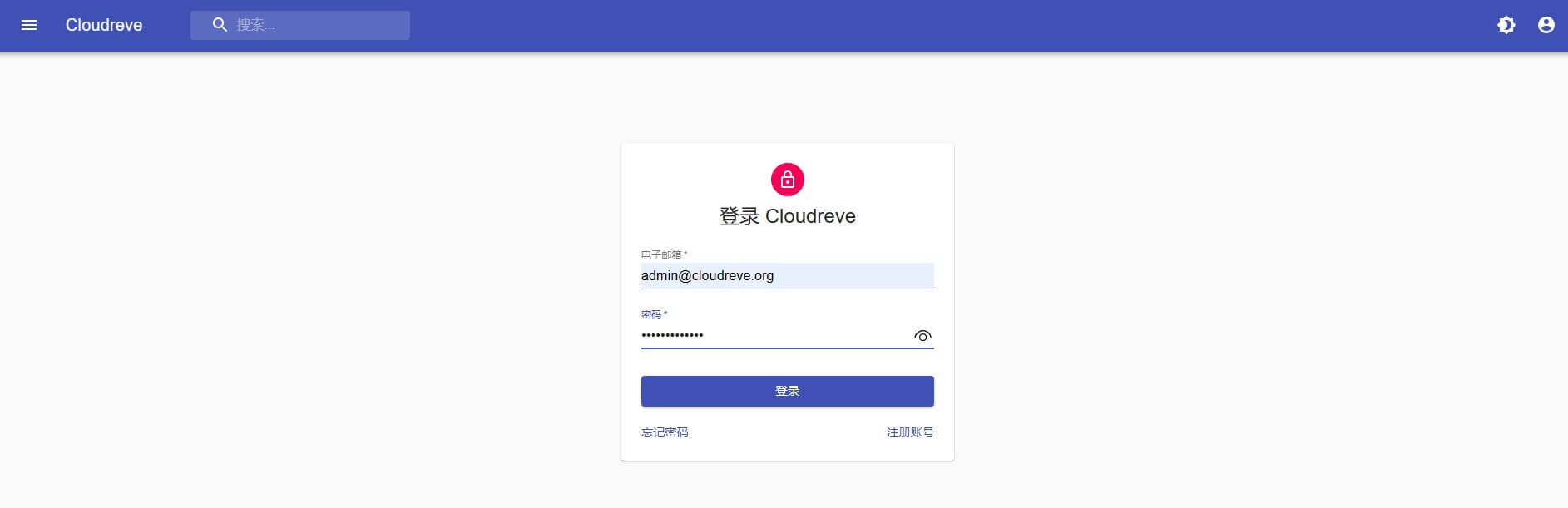Toggle dark mode brightness icon
Screen dimensions: 1568x508
tap(1506, 25)
